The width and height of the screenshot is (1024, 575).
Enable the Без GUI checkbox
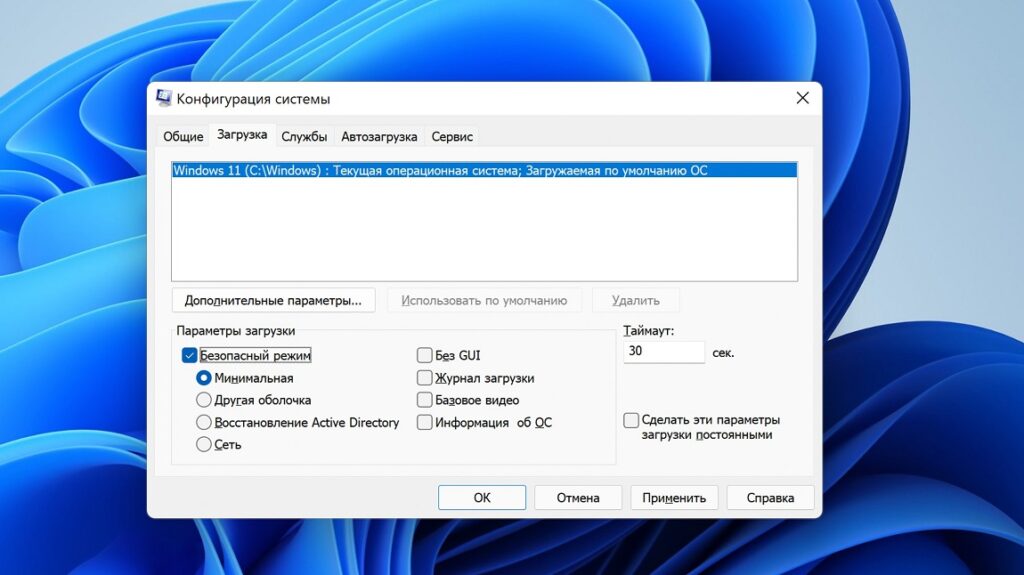424,355
